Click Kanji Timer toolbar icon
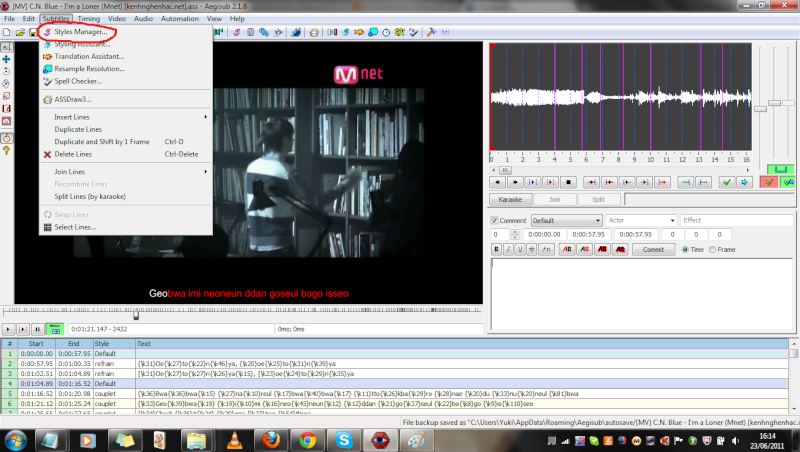Image resolution: width=800 pixels, height=452 pixels. click(399, 32)
